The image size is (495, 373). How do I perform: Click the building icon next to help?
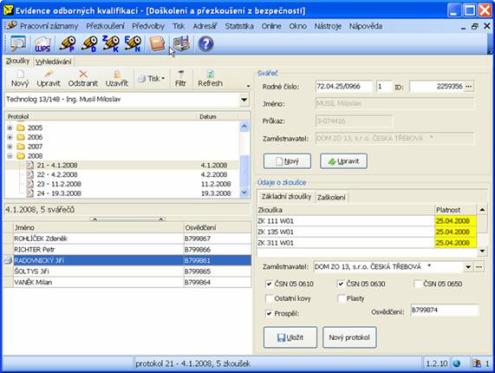pos(182,44)
